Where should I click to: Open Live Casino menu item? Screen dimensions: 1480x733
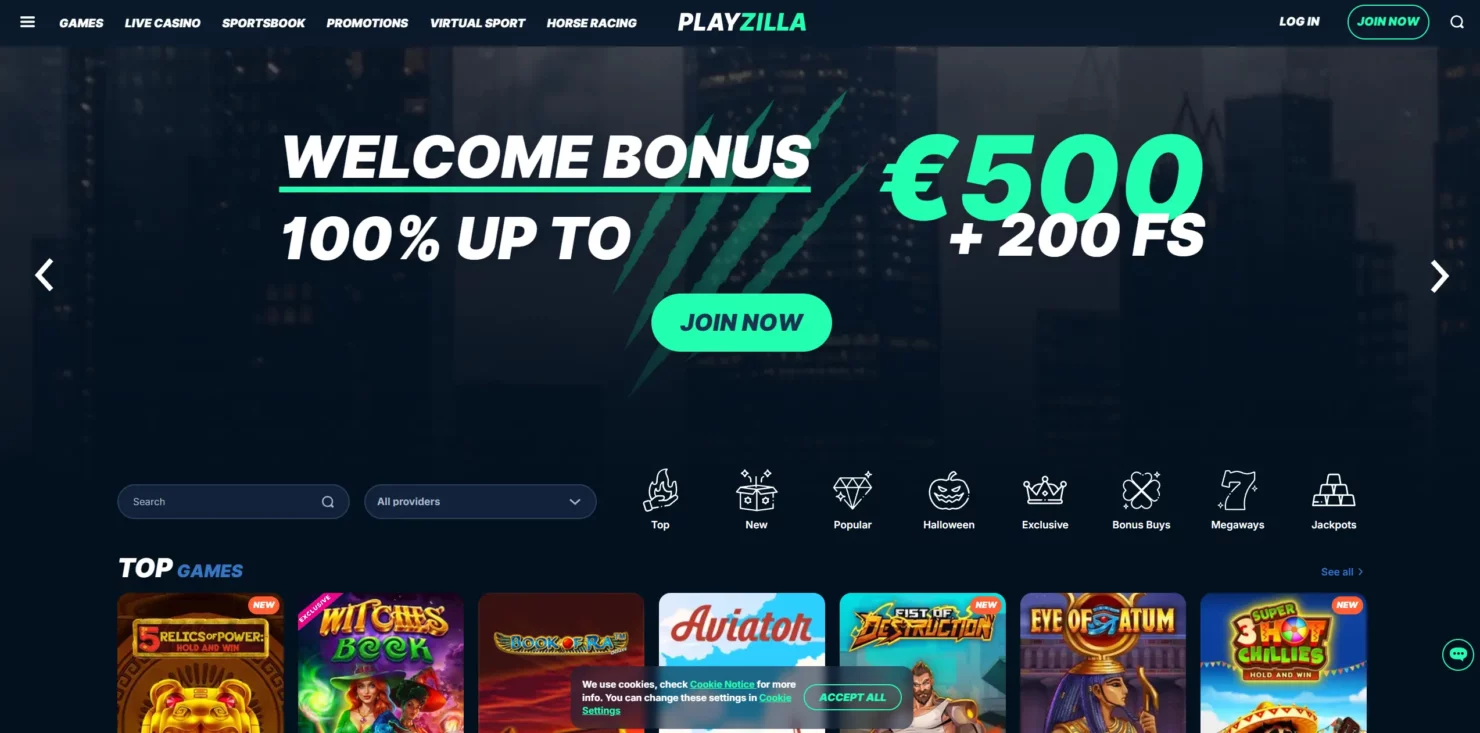(x=162, y=22)
